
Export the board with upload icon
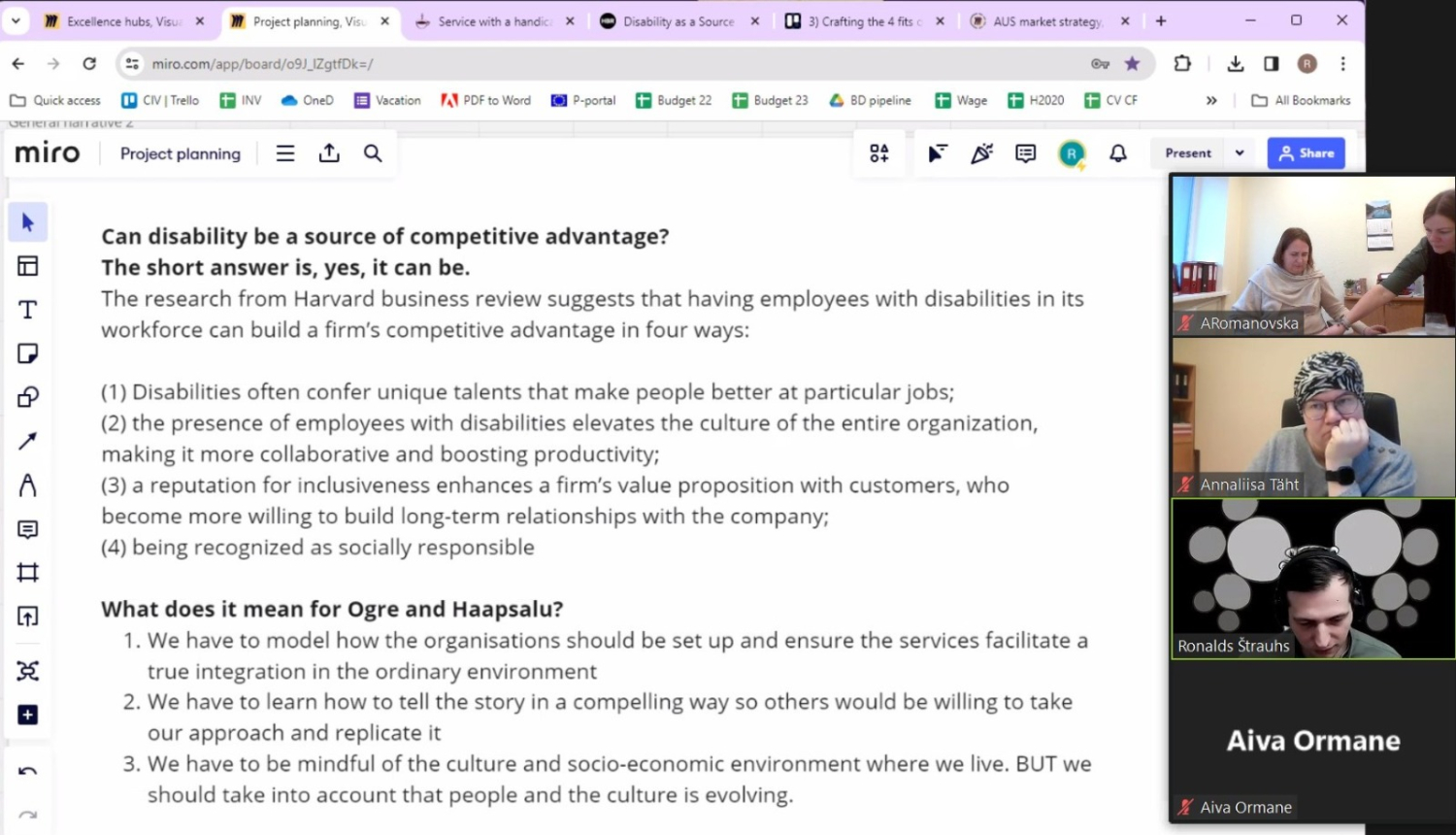pos(329,153)
